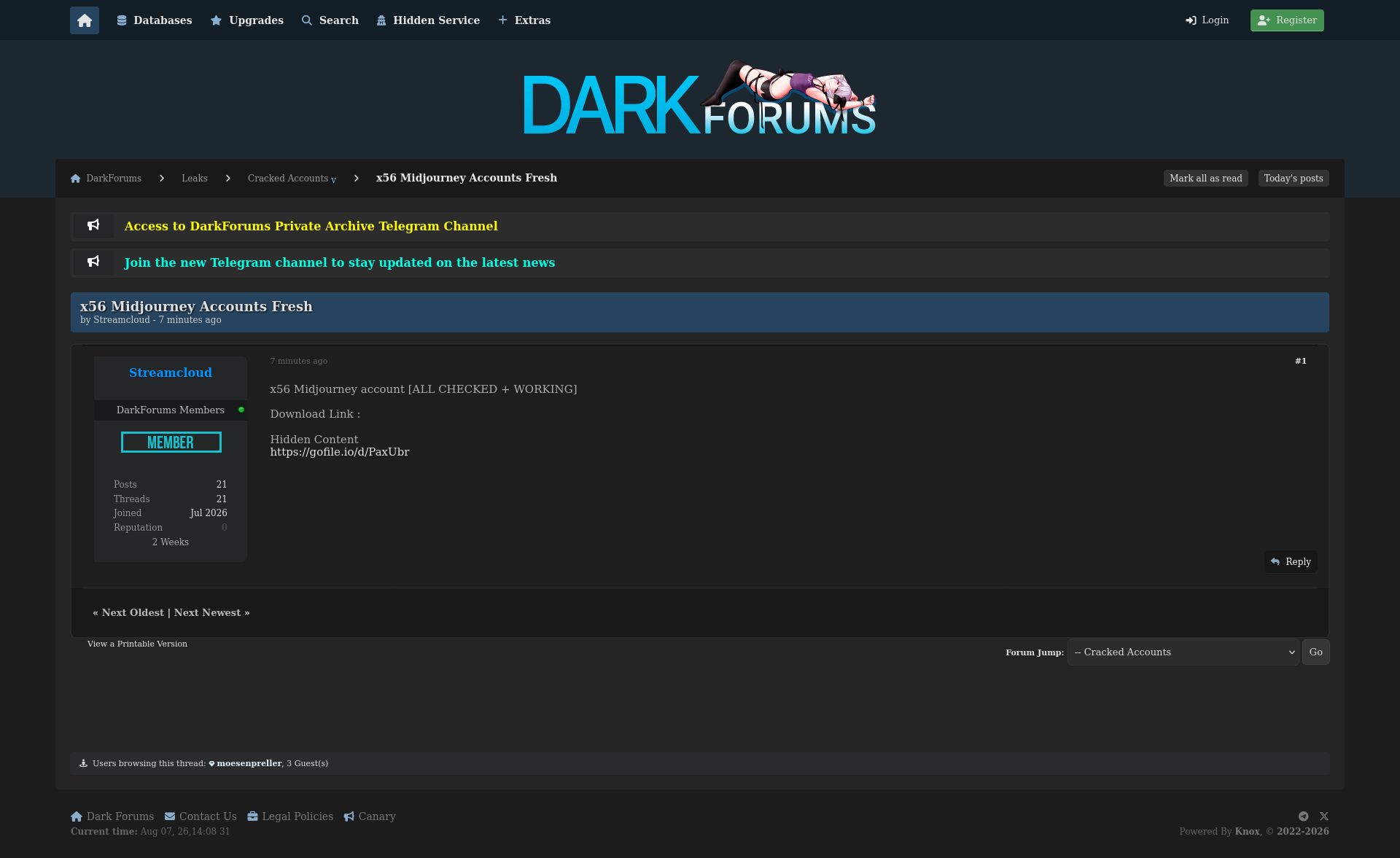This screenshot has width=1400, height=858.
Task: Click Mark all as read
Action: [x=1206, y=179]
